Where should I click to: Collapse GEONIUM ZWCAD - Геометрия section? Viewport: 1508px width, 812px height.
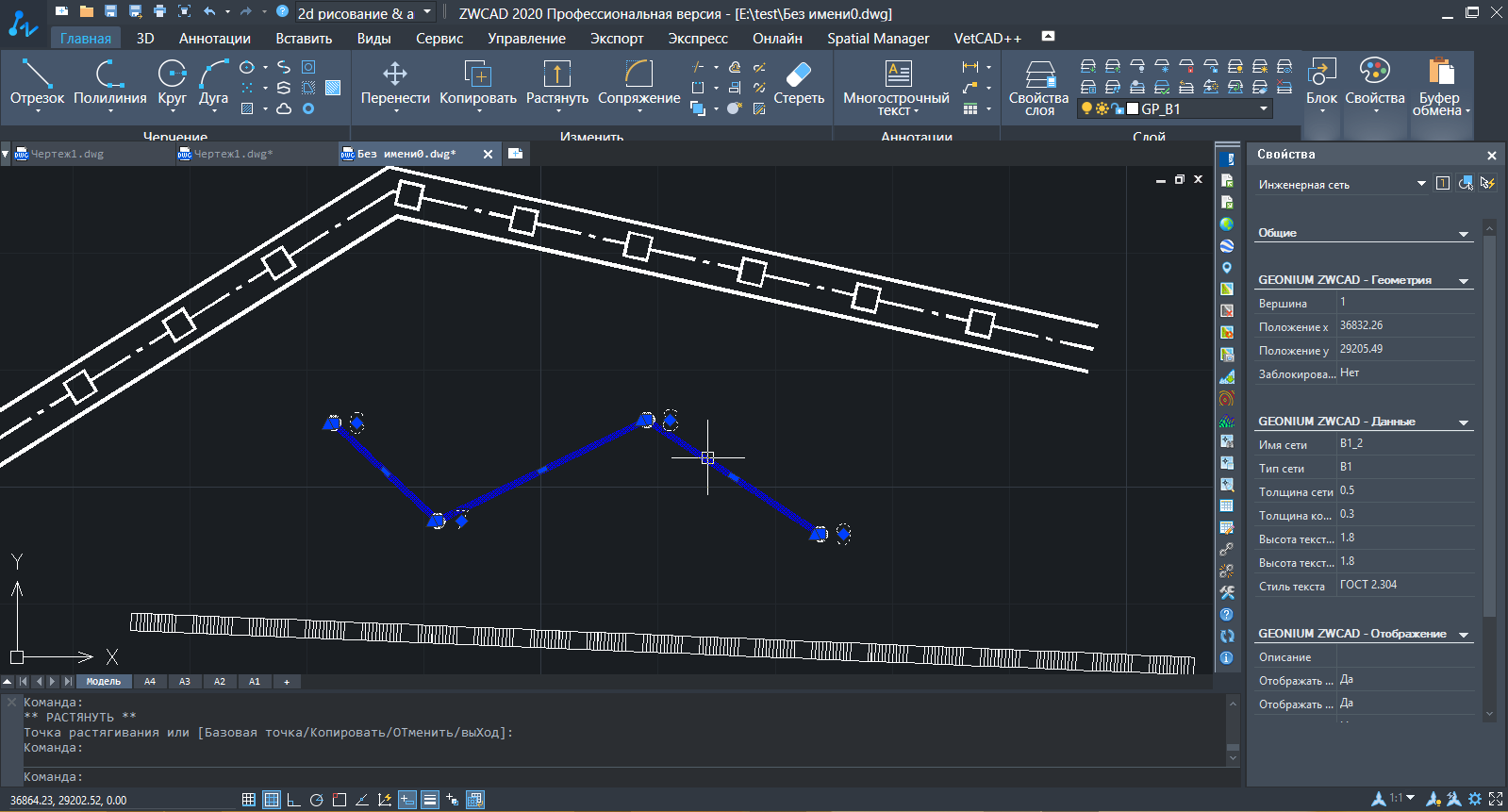click(1464, 281)
